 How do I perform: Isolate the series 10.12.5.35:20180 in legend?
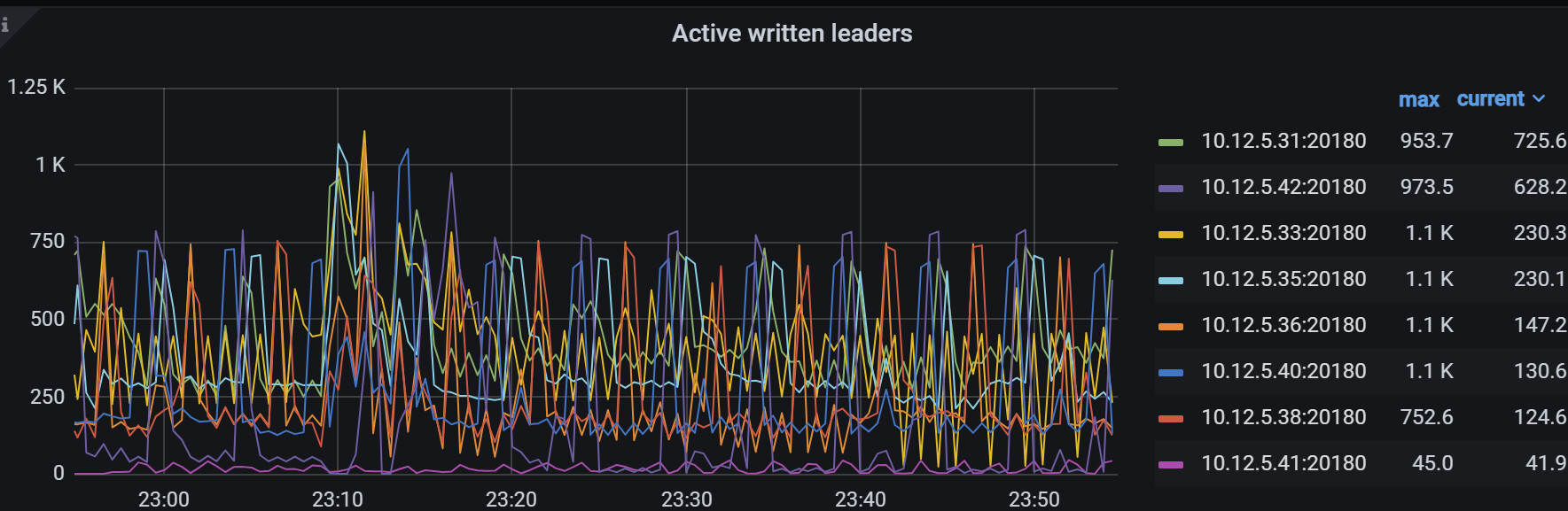1283,279
